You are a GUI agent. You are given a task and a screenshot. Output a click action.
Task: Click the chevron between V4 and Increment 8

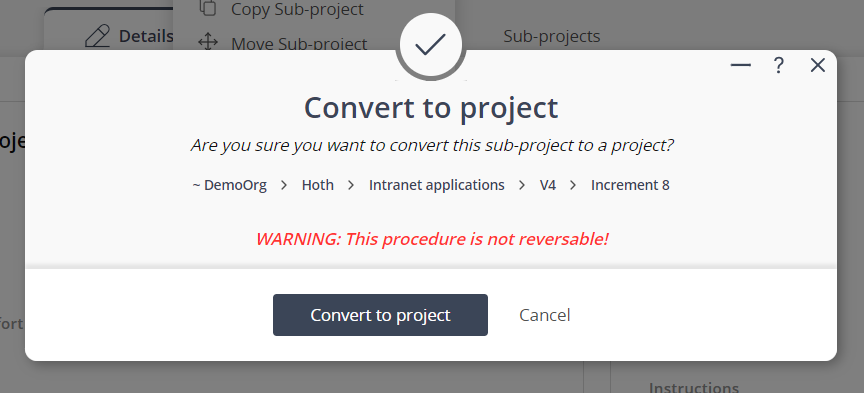tap(573, 185)
